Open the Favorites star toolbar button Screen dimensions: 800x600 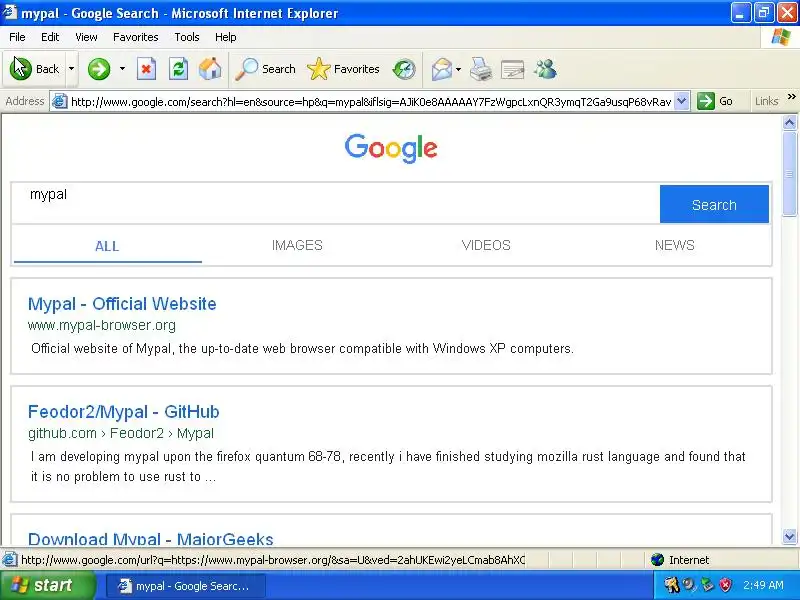click(x=343, y=69)
